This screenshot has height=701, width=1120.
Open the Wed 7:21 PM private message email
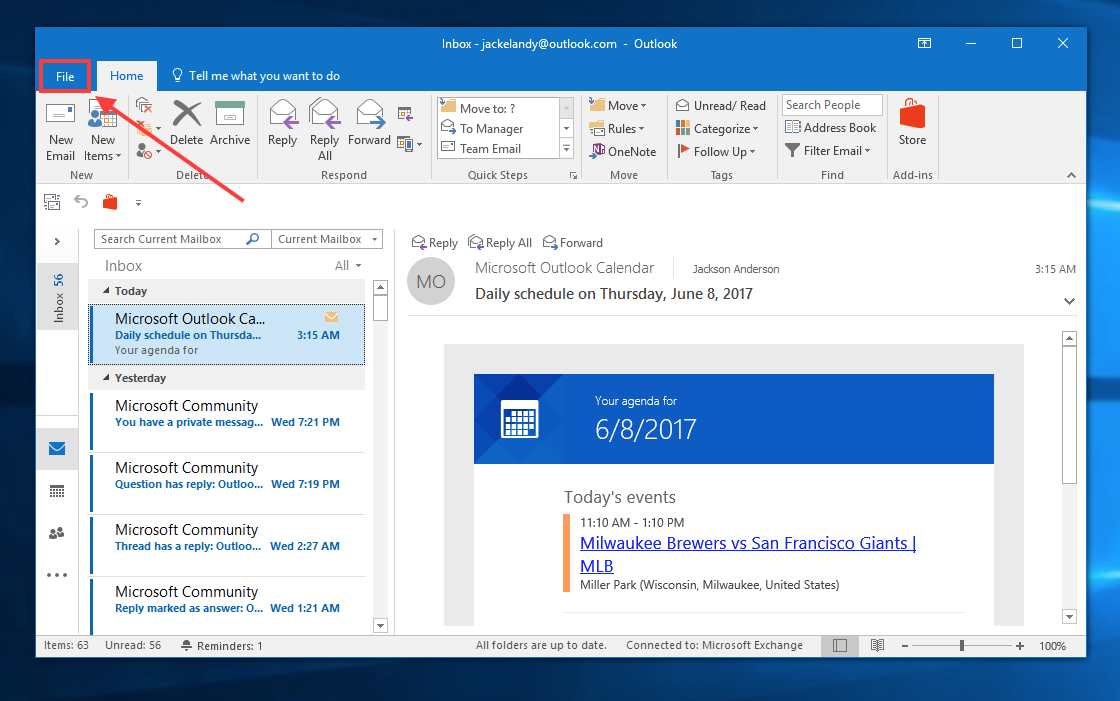tap(227, 420)
